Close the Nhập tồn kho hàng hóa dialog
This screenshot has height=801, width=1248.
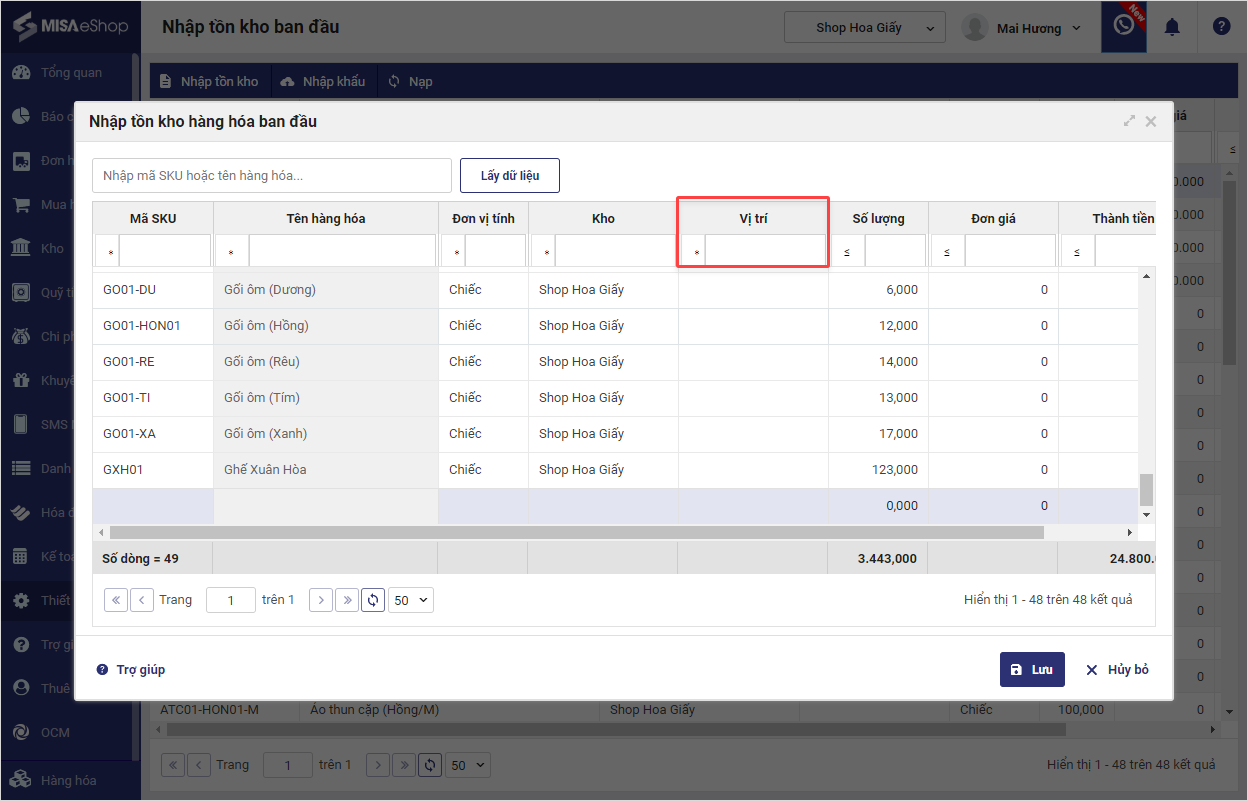[x=1151, y=121]
